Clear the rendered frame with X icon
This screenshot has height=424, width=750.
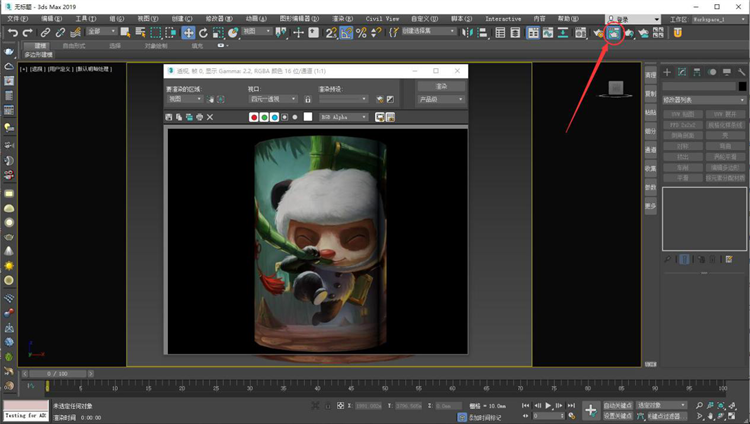pyautogui.click(x=210, y=117)
